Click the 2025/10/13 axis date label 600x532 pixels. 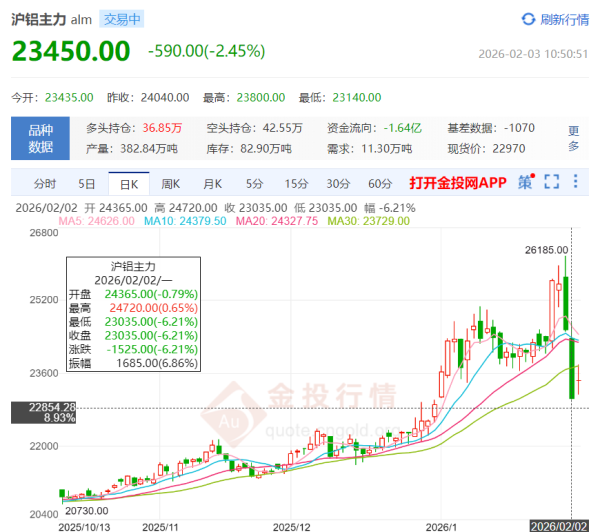[x=84, y=527]
